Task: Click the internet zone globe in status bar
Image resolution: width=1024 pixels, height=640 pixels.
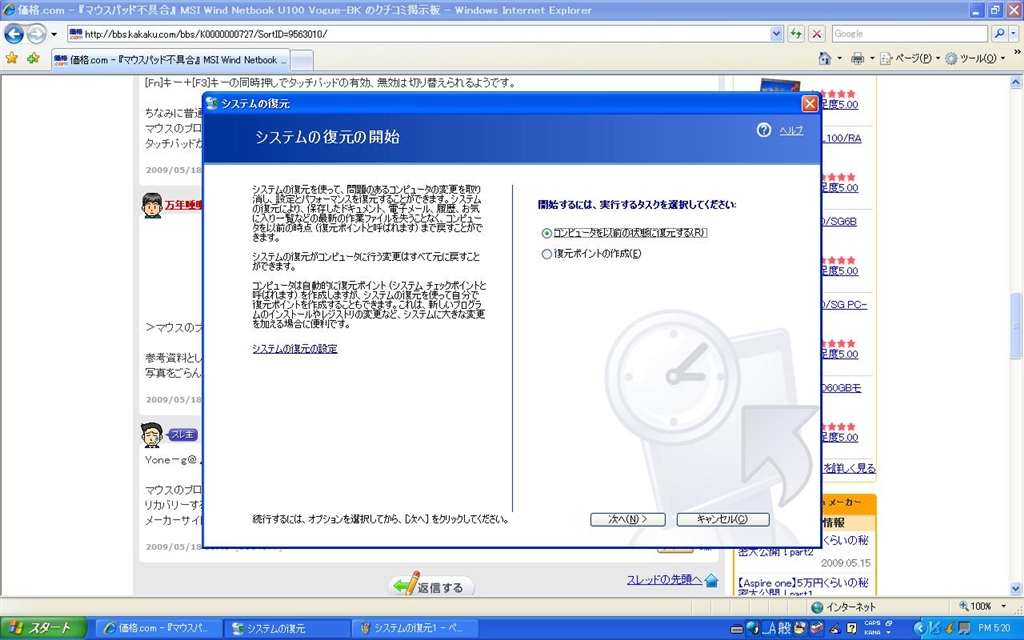Action: (817, 607)
